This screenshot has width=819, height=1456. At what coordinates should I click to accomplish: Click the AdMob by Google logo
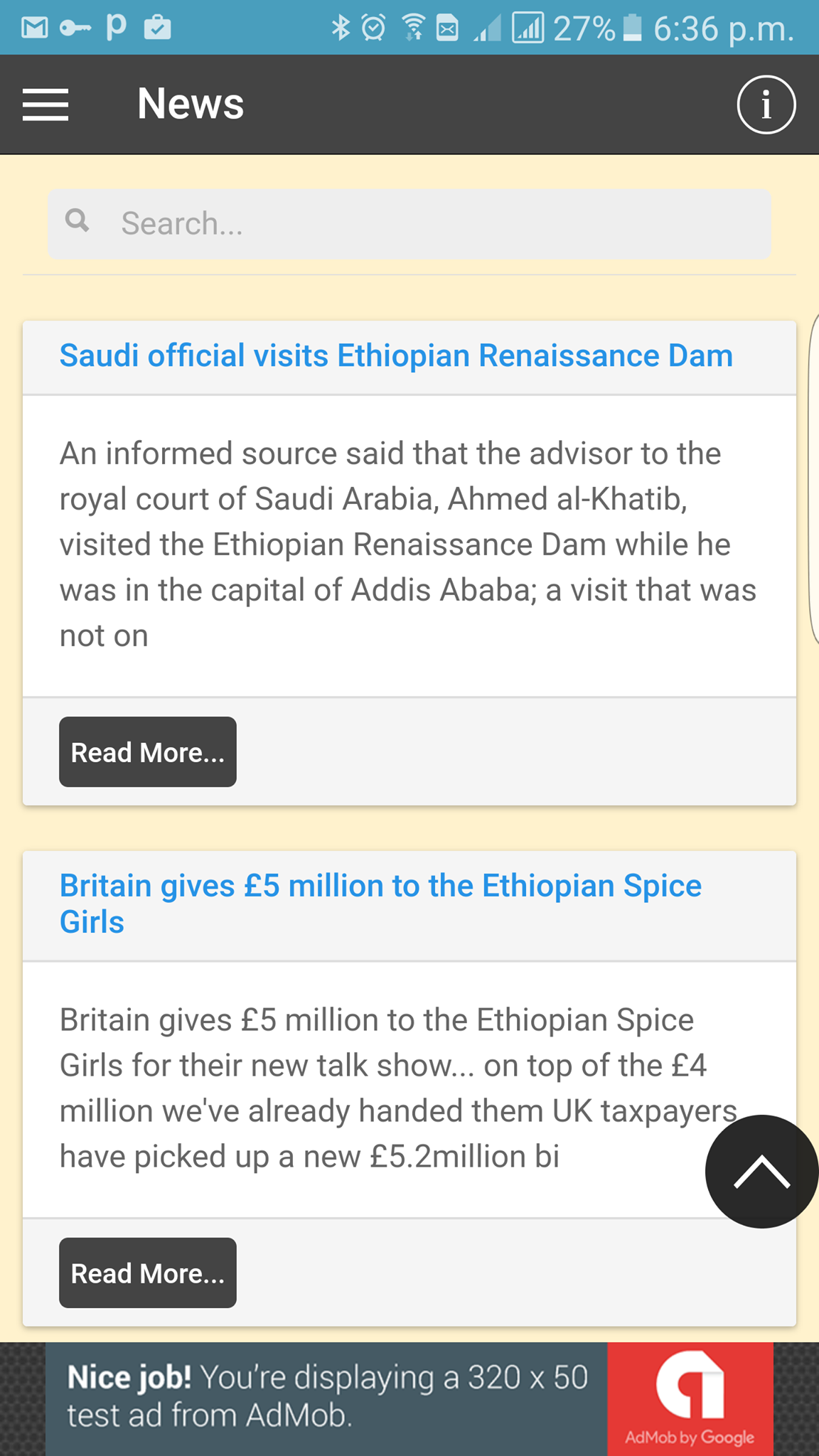click(690, 1398)
